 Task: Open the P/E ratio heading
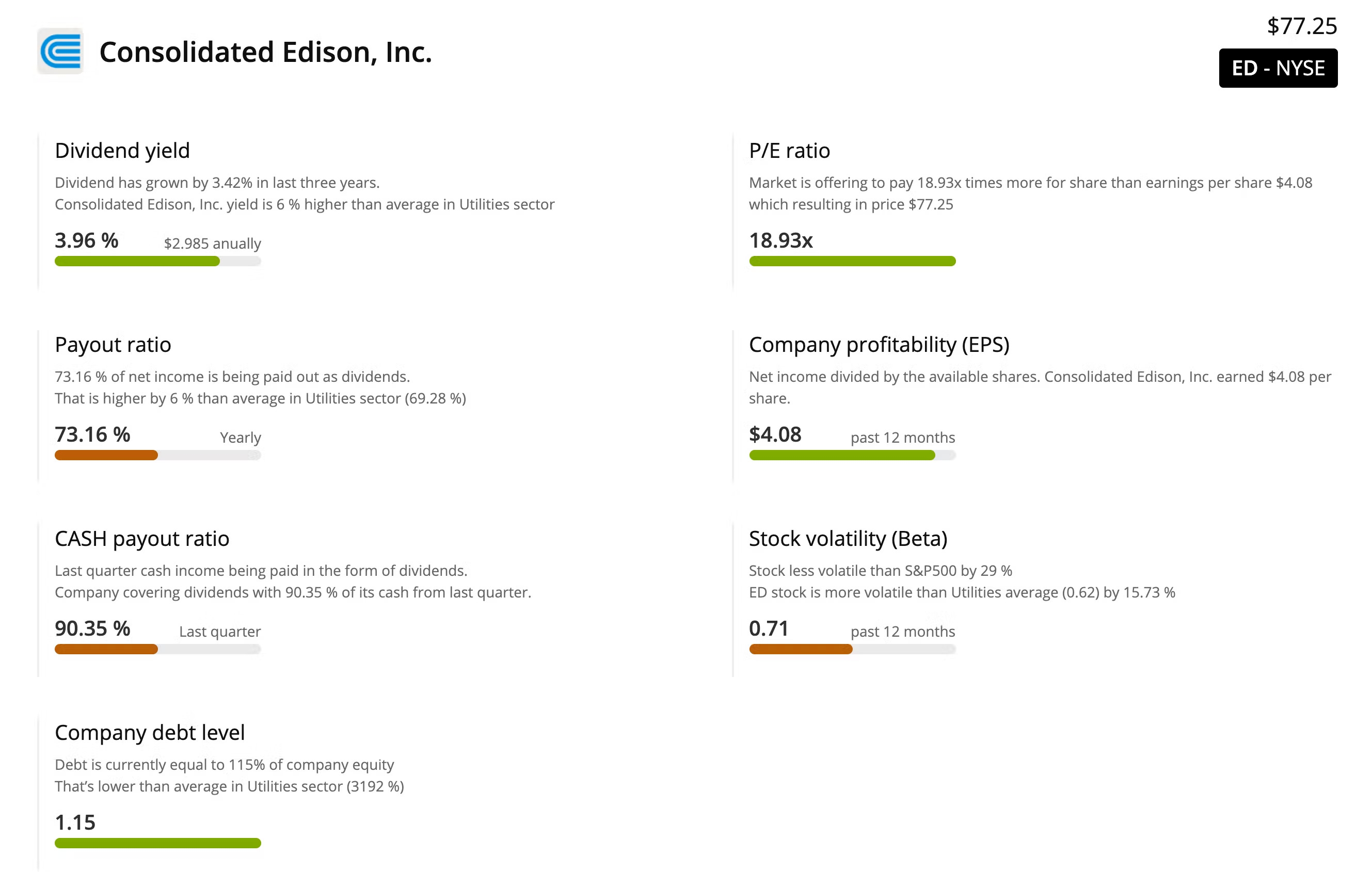pos(789,151)
